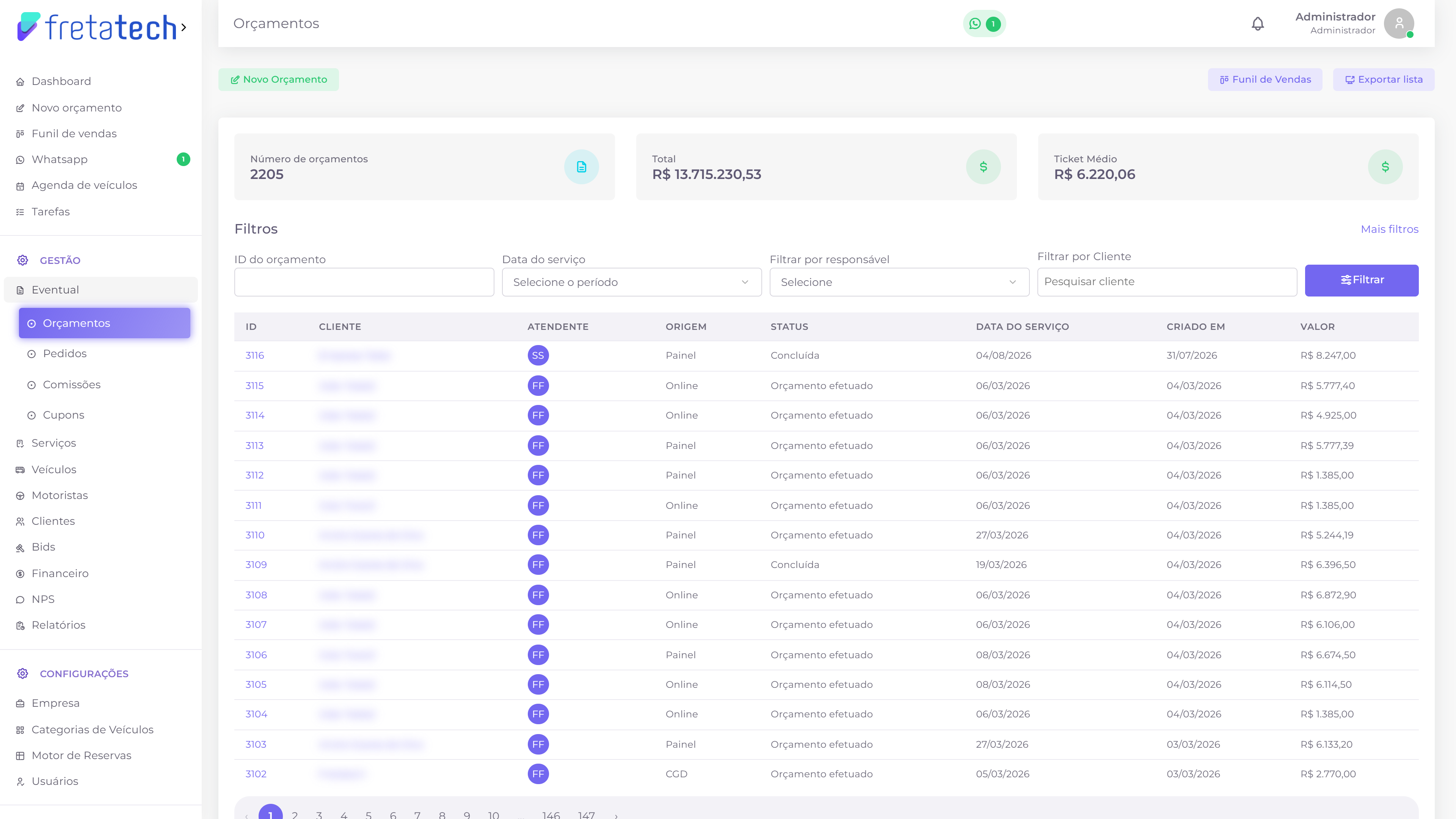Click the ID do orçamento input field
Image resolution: width=1456 pixels, height=819 pixels.
click(x=364, y=282)
